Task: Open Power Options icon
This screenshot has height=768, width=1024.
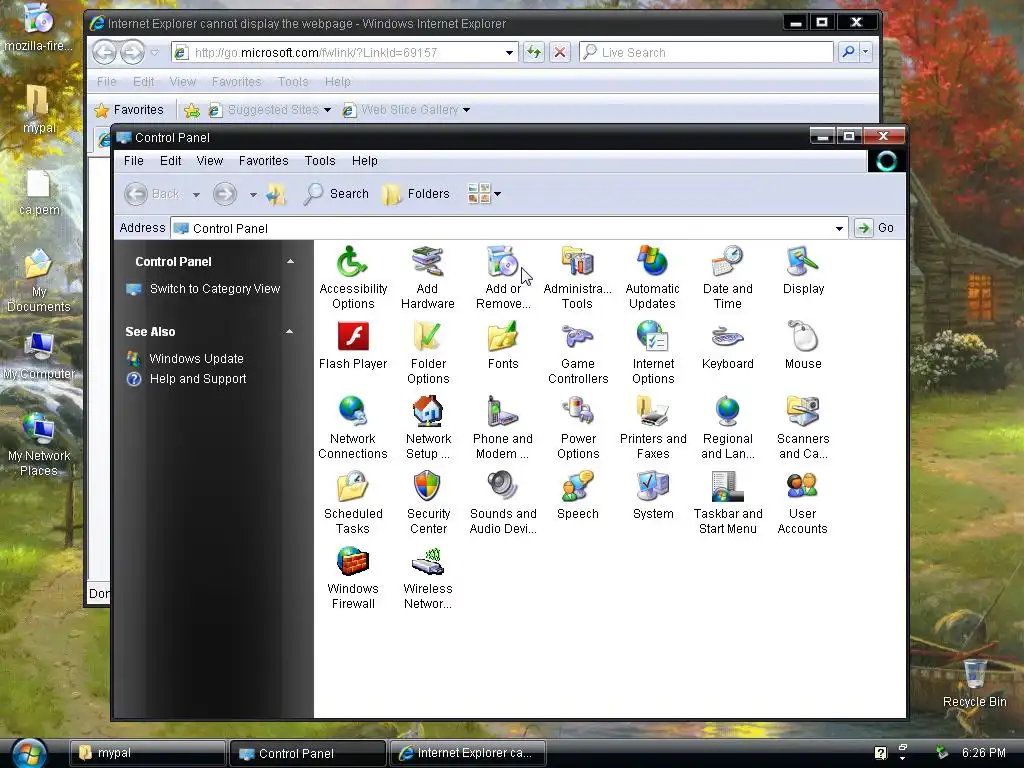Action: [x=578, y=427]
